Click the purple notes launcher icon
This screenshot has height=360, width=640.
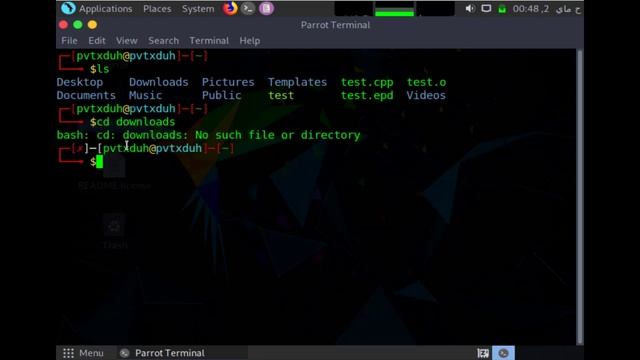coord(266,8)
